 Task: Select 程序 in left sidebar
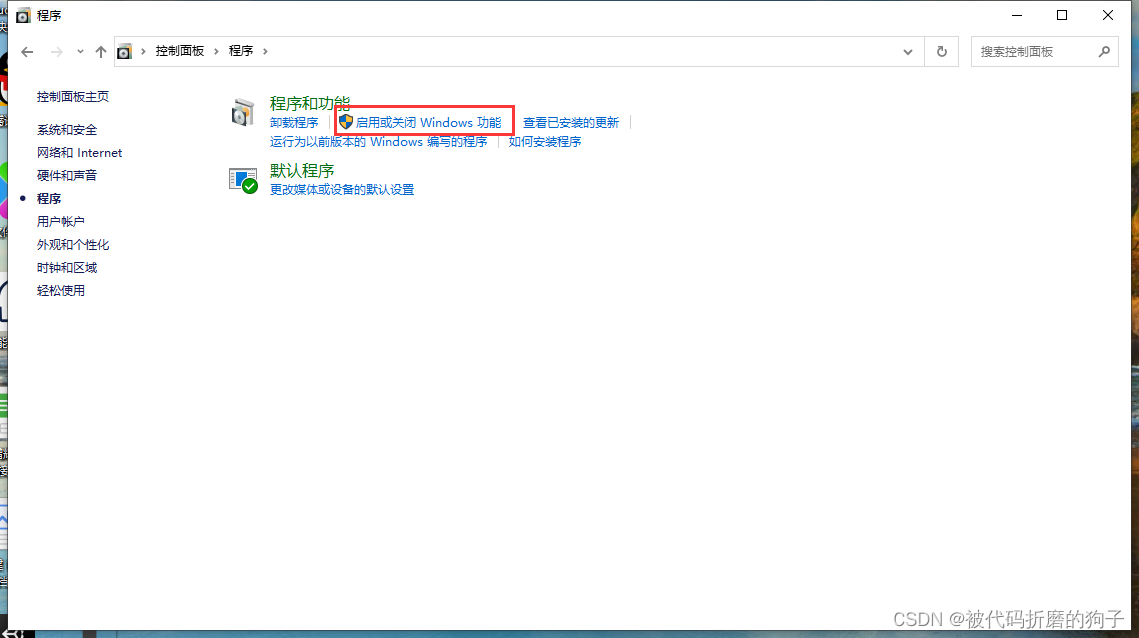tap(49, 198)
